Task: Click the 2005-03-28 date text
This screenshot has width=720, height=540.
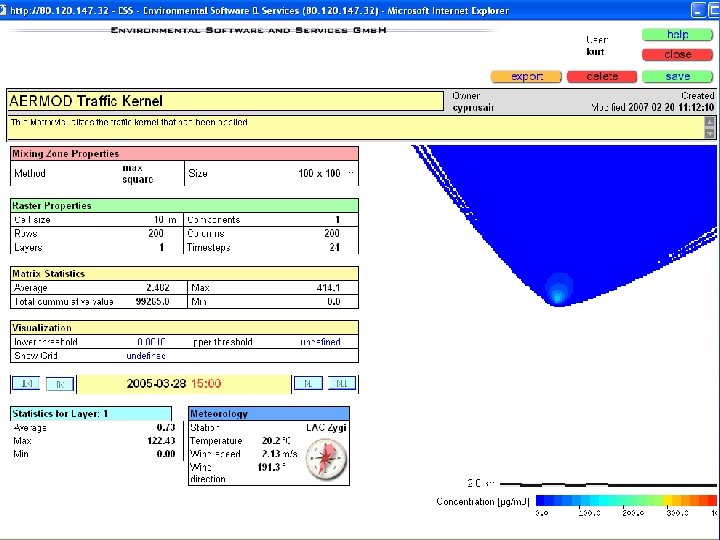Action: [x=156, y=383]
